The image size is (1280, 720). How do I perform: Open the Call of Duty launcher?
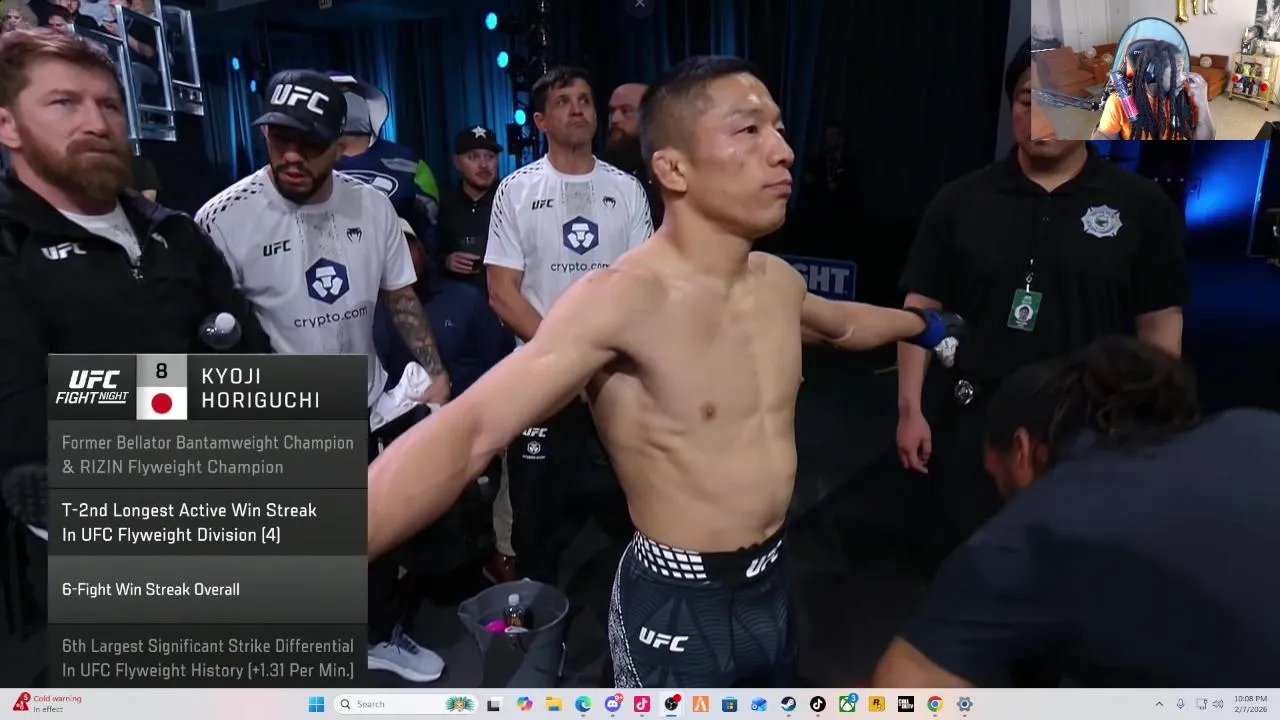(906, 704)
